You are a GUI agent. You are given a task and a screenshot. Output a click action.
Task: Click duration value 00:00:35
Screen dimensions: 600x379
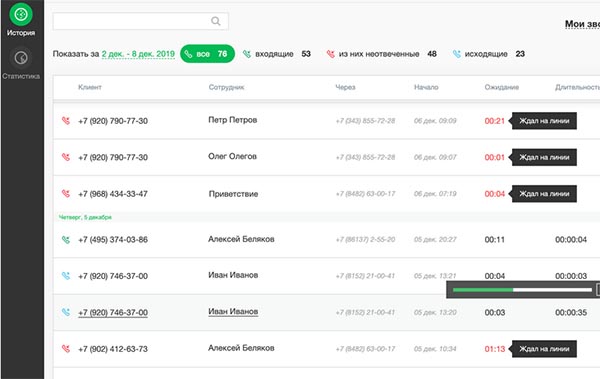(571, 312)
